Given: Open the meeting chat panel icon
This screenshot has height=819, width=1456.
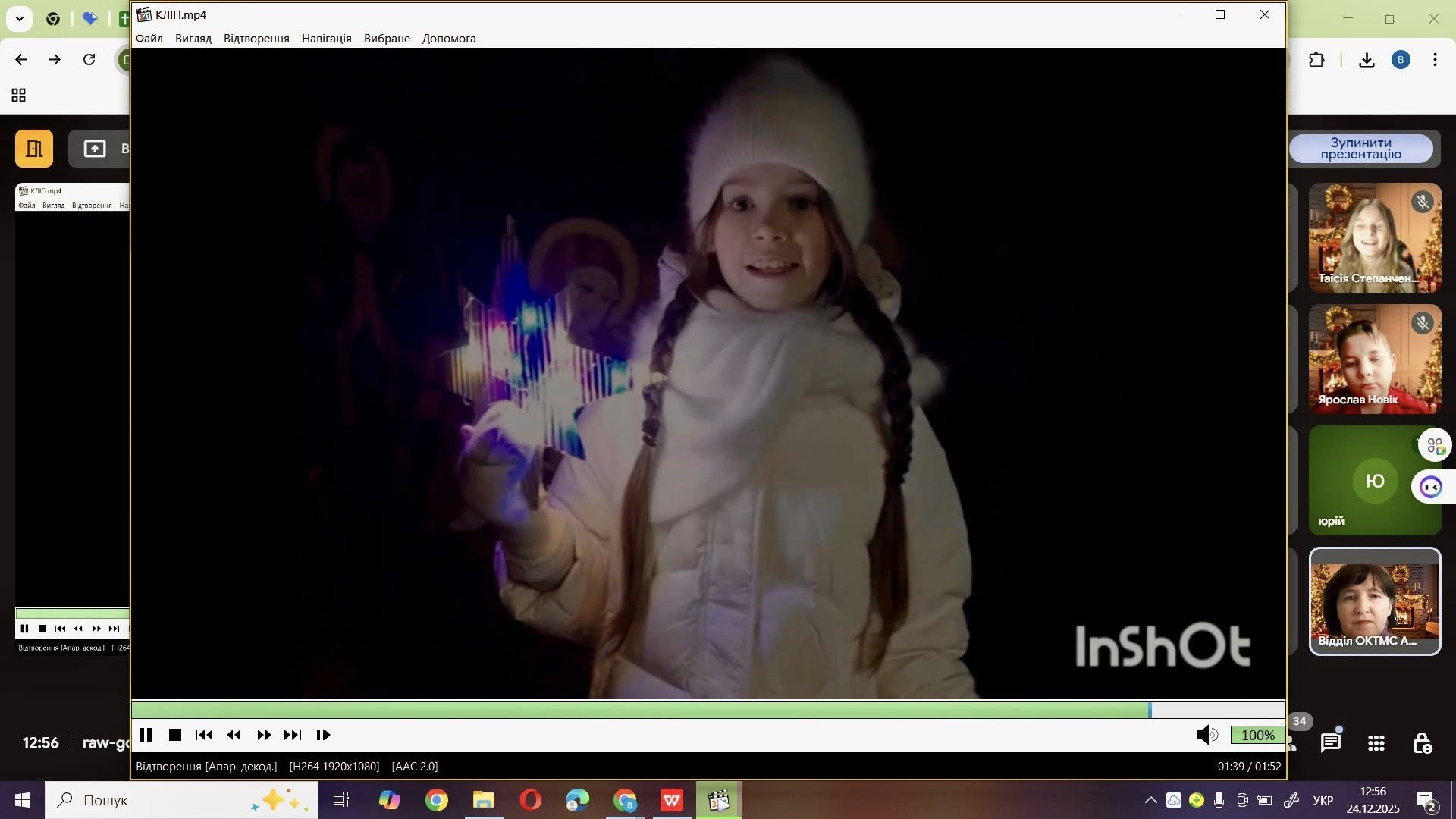Looking at the screenshot, I should pyautogui.click(x=1331, y=743).
